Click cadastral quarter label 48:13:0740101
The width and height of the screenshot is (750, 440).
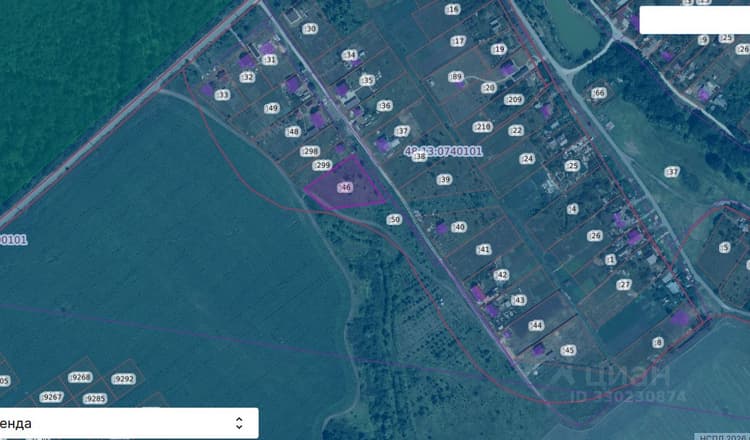[443, 151]
